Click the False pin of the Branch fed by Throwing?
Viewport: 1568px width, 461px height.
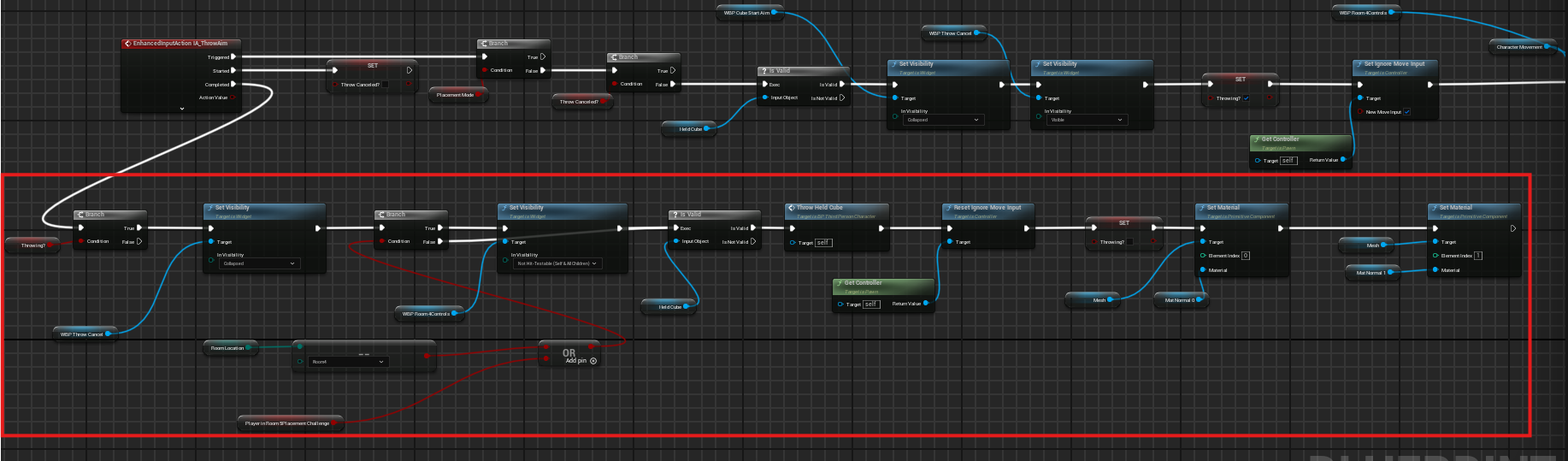(139, 242)
